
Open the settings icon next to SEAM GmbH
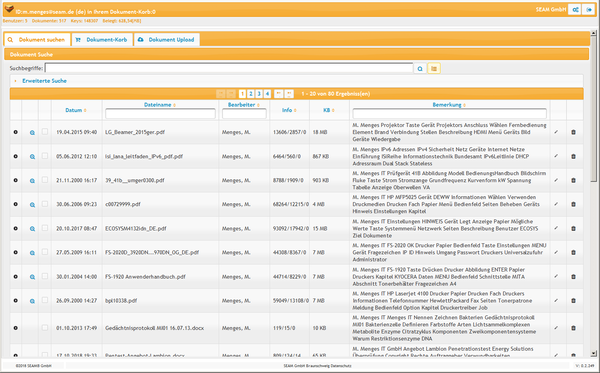pos(575,10)
